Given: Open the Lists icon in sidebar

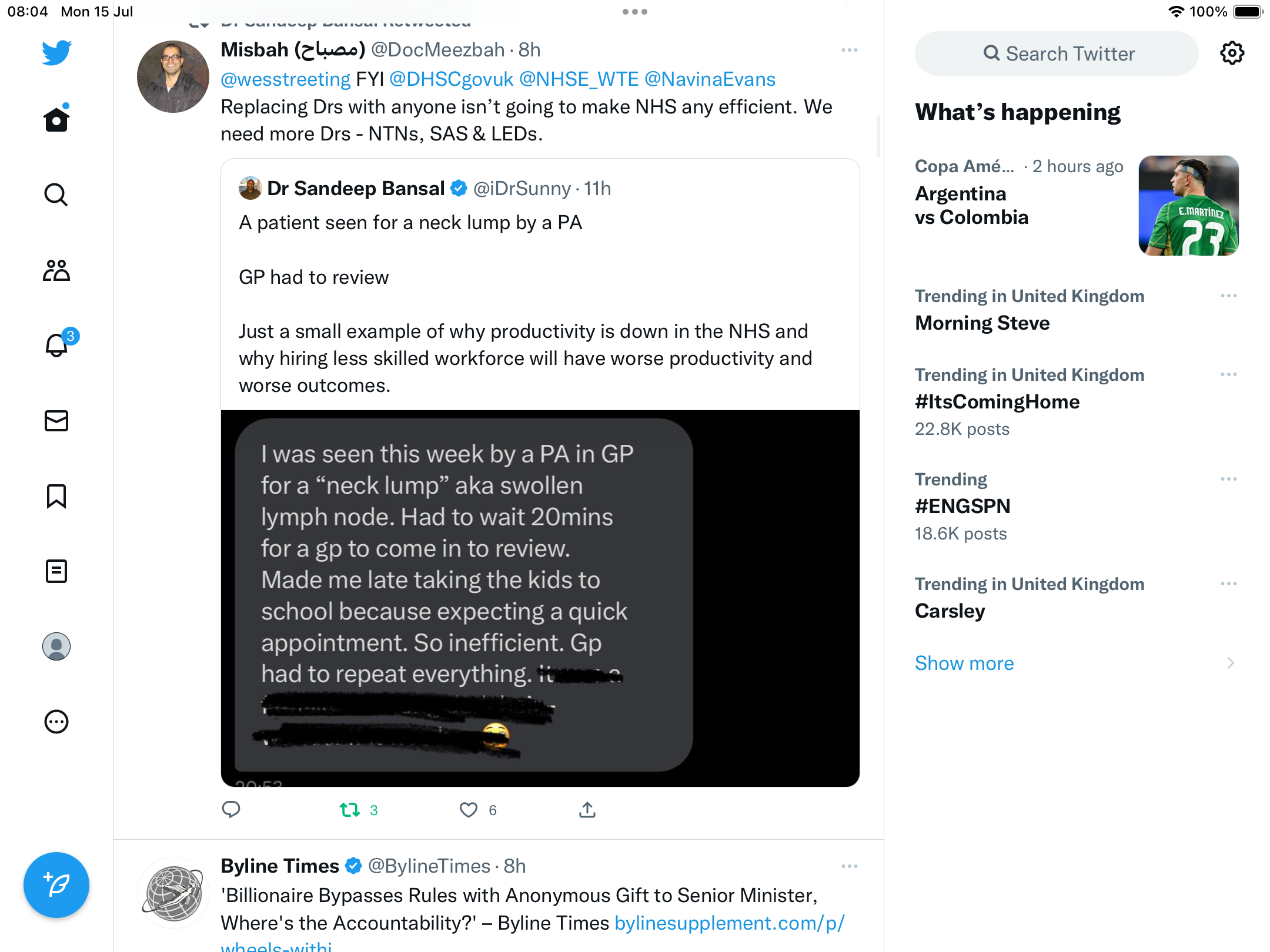Looking at the screenshot, I should pyautogui.click(x=56, y=571).
